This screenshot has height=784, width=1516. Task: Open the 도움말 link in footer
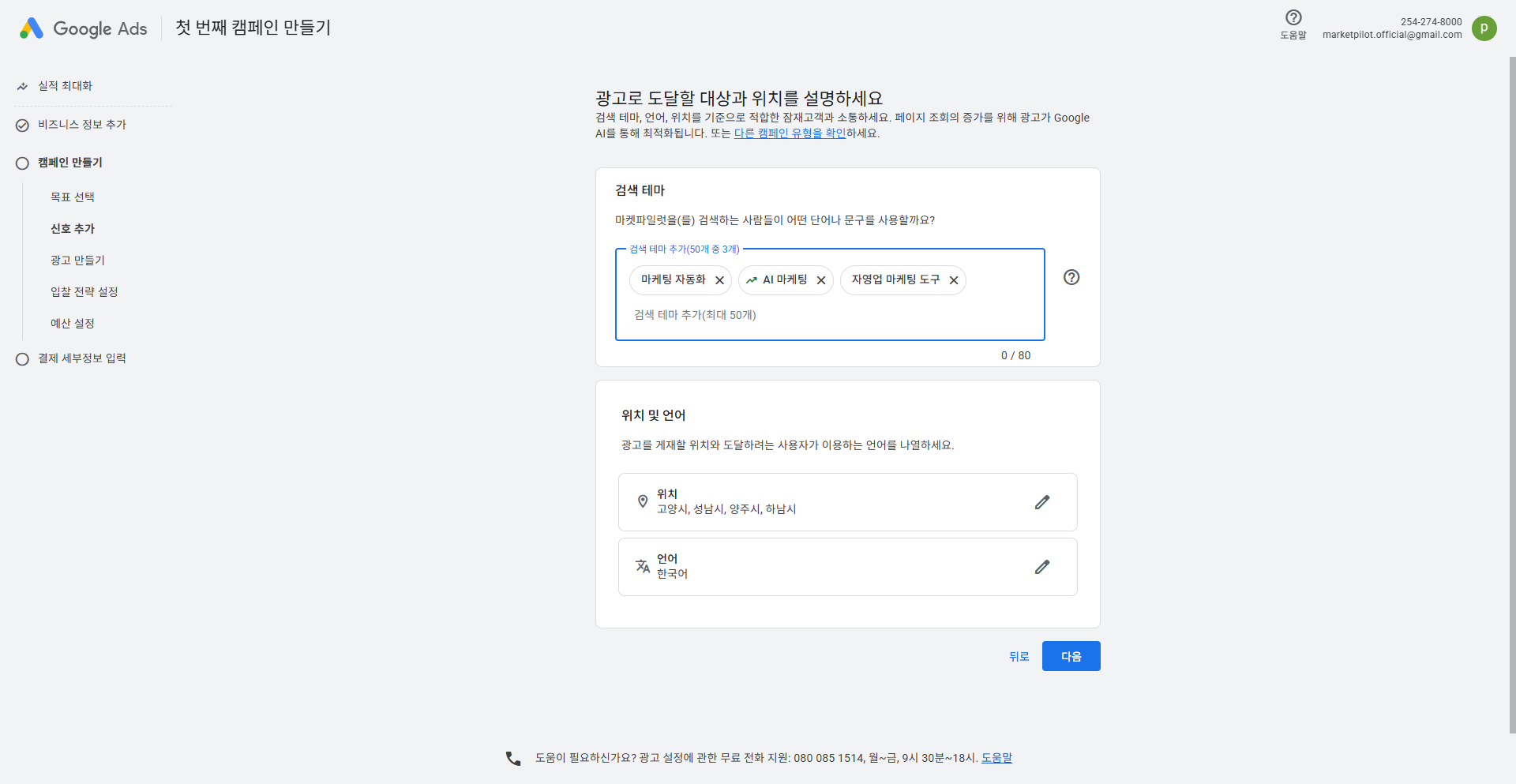click(996, 758)
